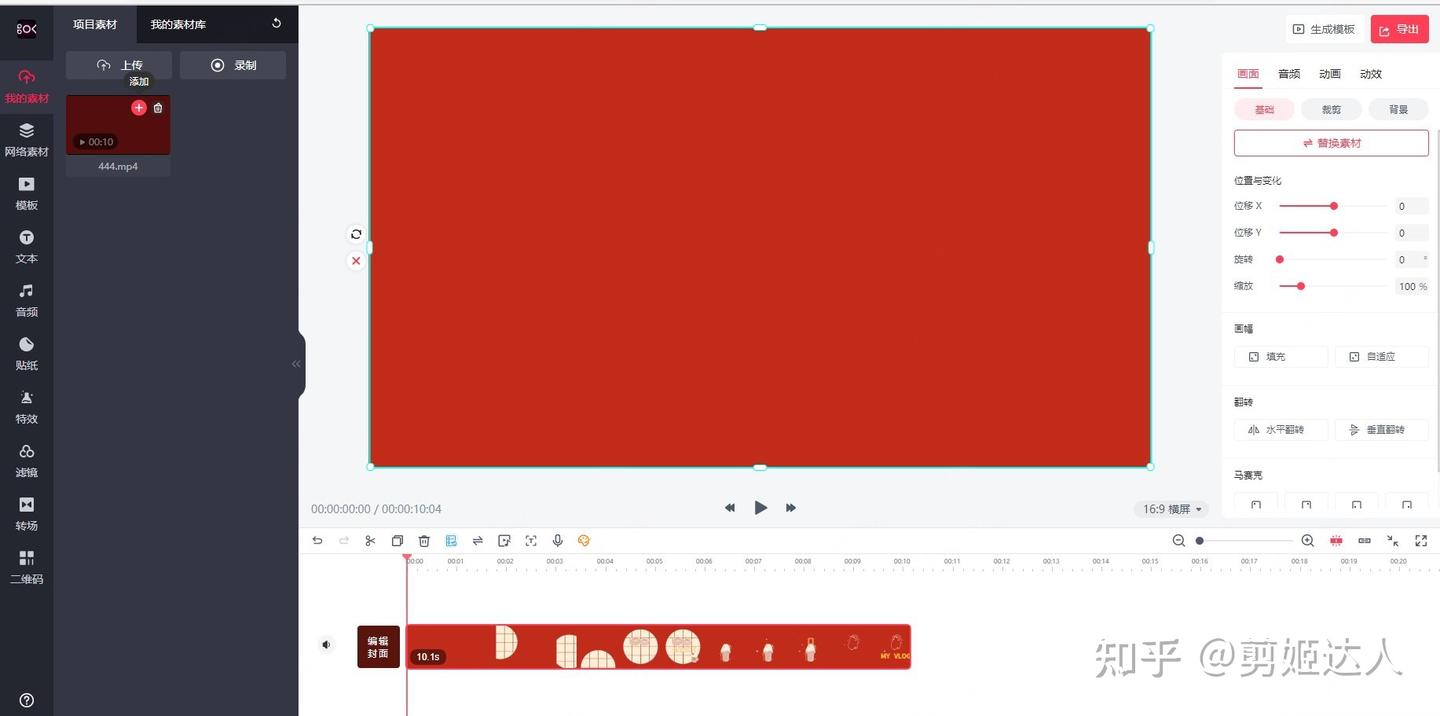Add 444.mp4 with the red plus icon

pos(139,107)
